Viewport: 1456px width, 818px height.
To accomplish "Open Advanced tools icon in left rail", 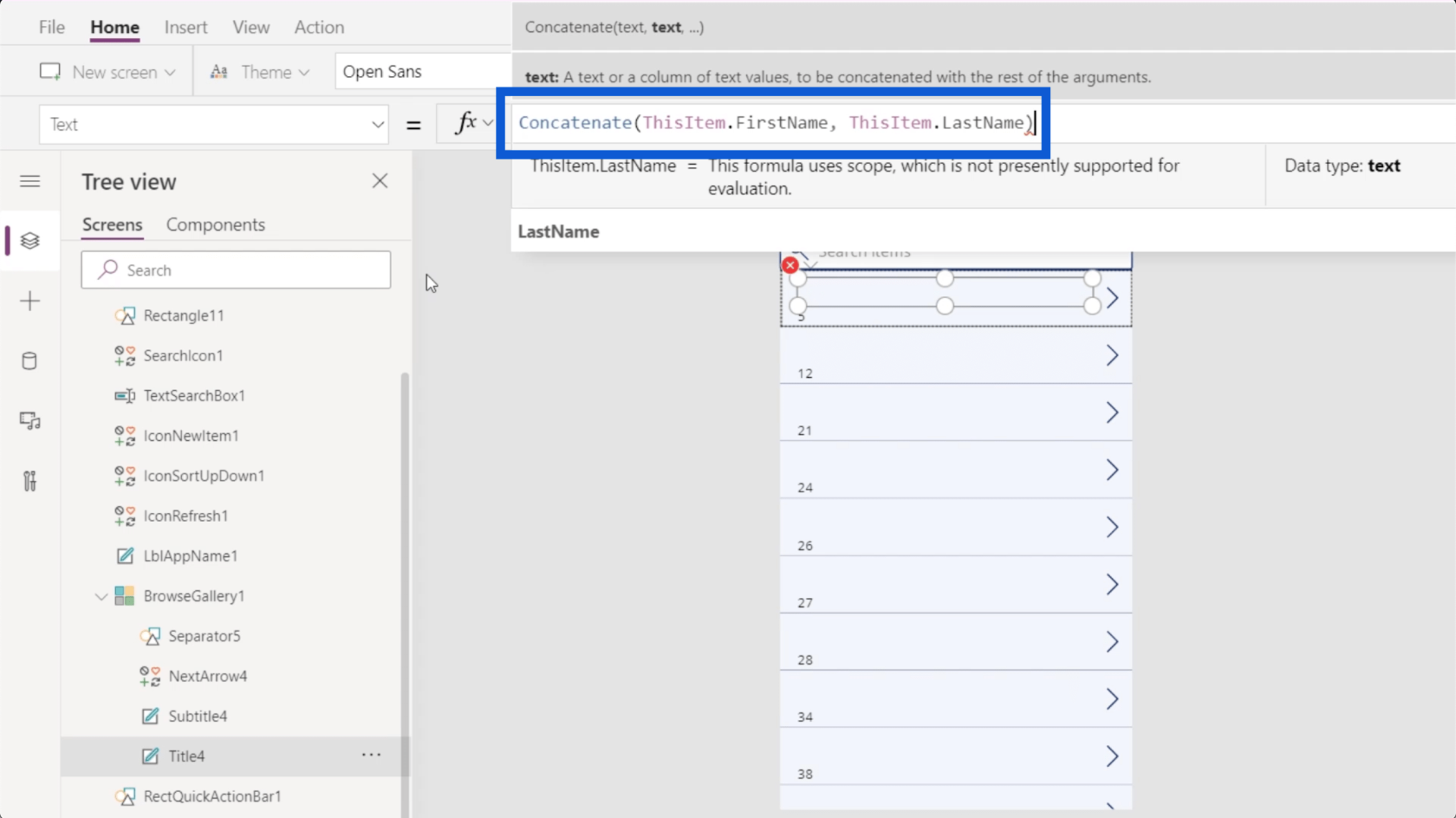I will pos(29,481).
